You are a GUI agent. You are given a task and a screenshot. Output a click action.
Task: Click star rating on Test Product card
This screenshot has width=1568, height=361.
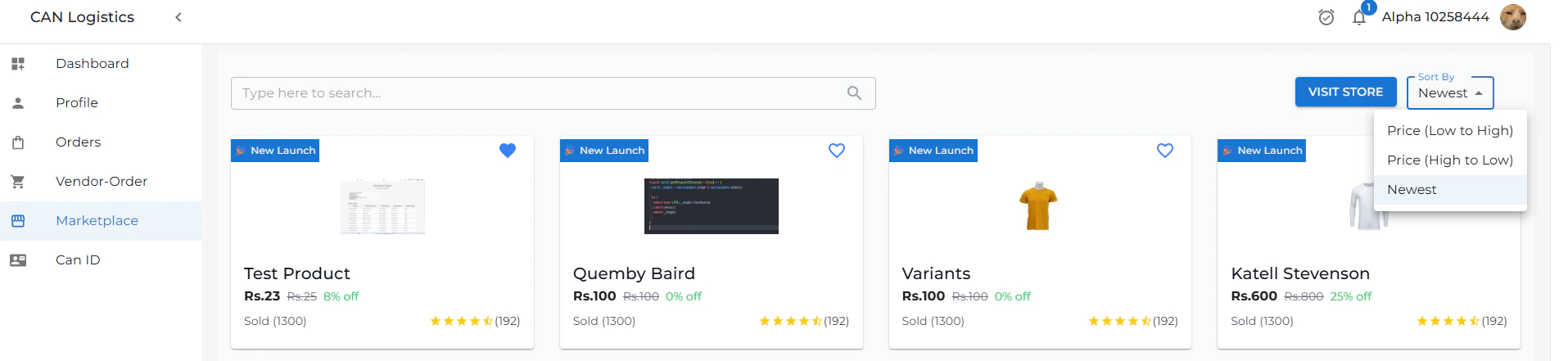tap(462, 321)
